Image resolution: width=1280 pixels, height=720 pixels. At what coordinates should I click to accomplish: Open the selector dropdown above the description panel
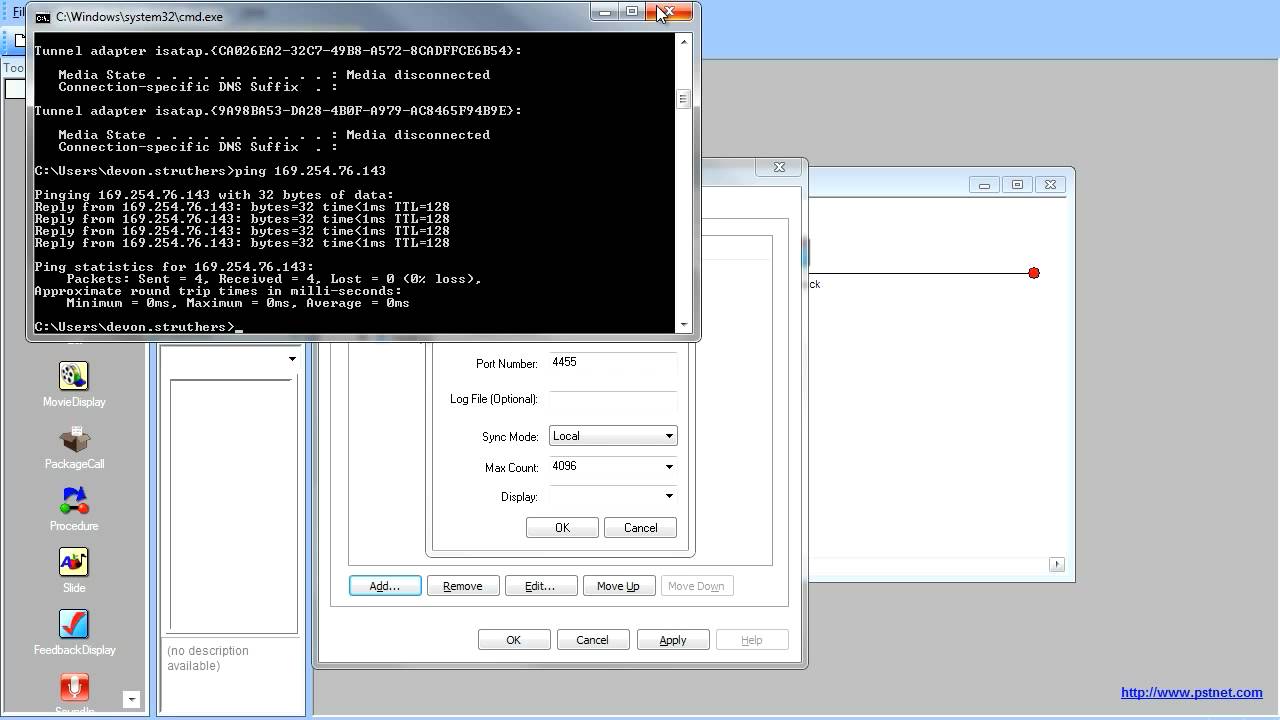coord(292,358)
